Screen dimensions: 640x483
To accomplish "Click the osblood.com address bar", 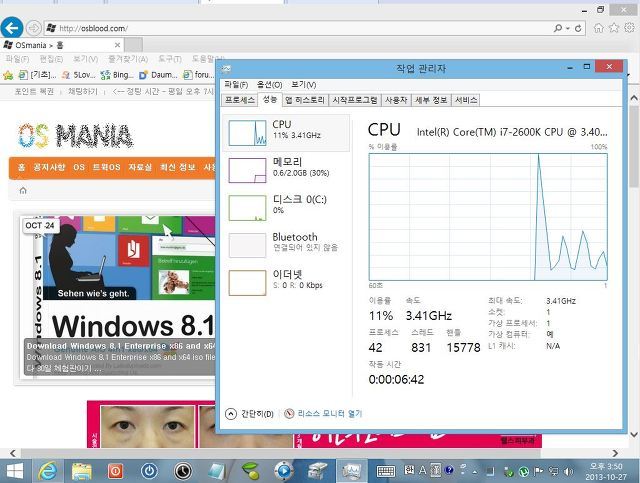I will (x=298, y=28).
